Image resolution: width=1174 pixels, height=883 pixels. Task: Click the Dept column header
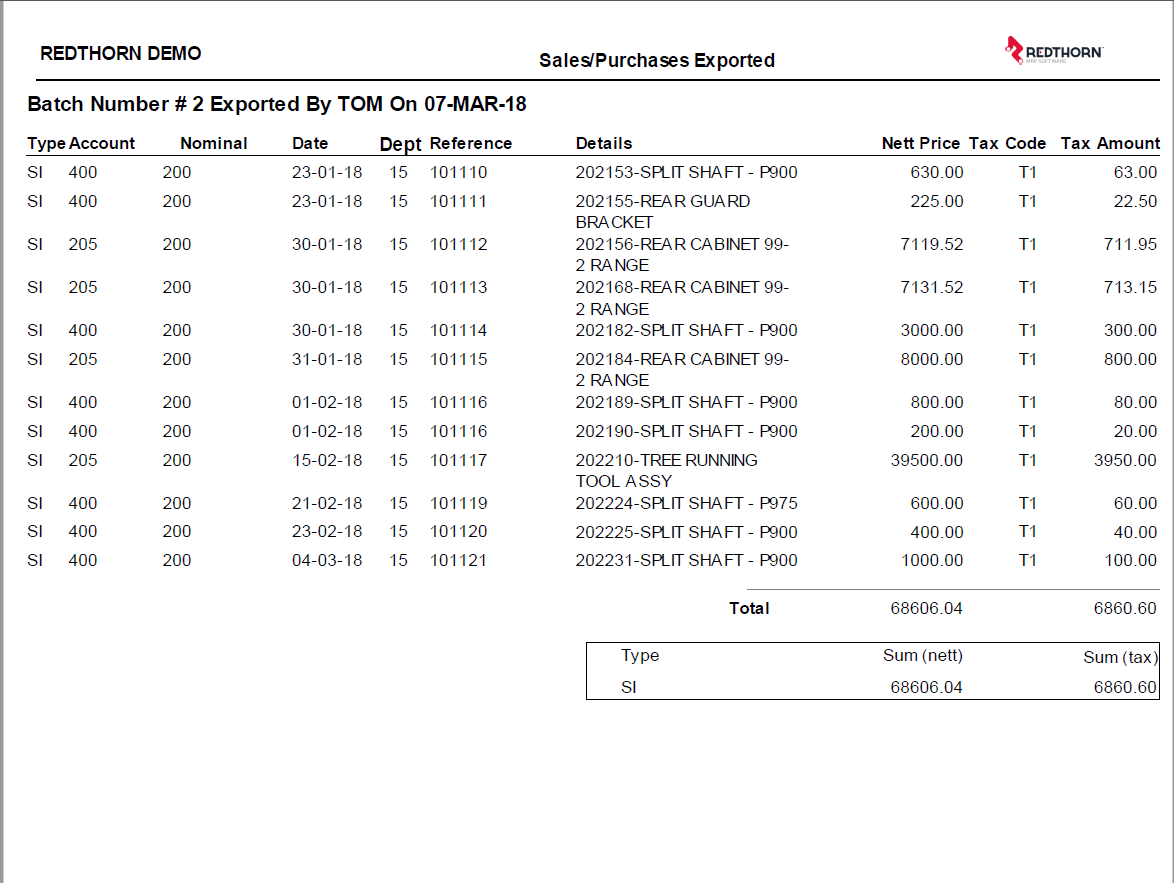click(400, 143)
